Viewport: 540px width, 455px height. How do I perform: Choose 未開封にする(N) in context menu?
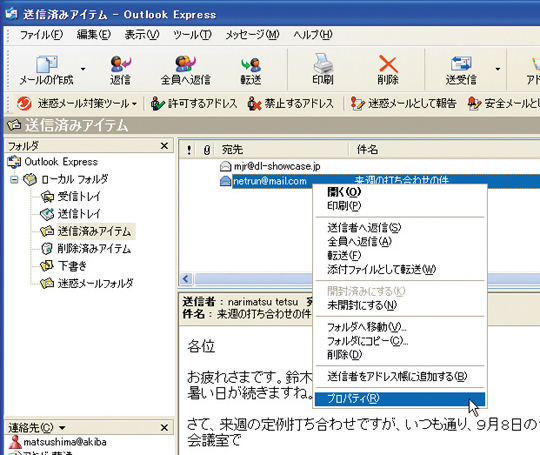(x=399, y=305)
